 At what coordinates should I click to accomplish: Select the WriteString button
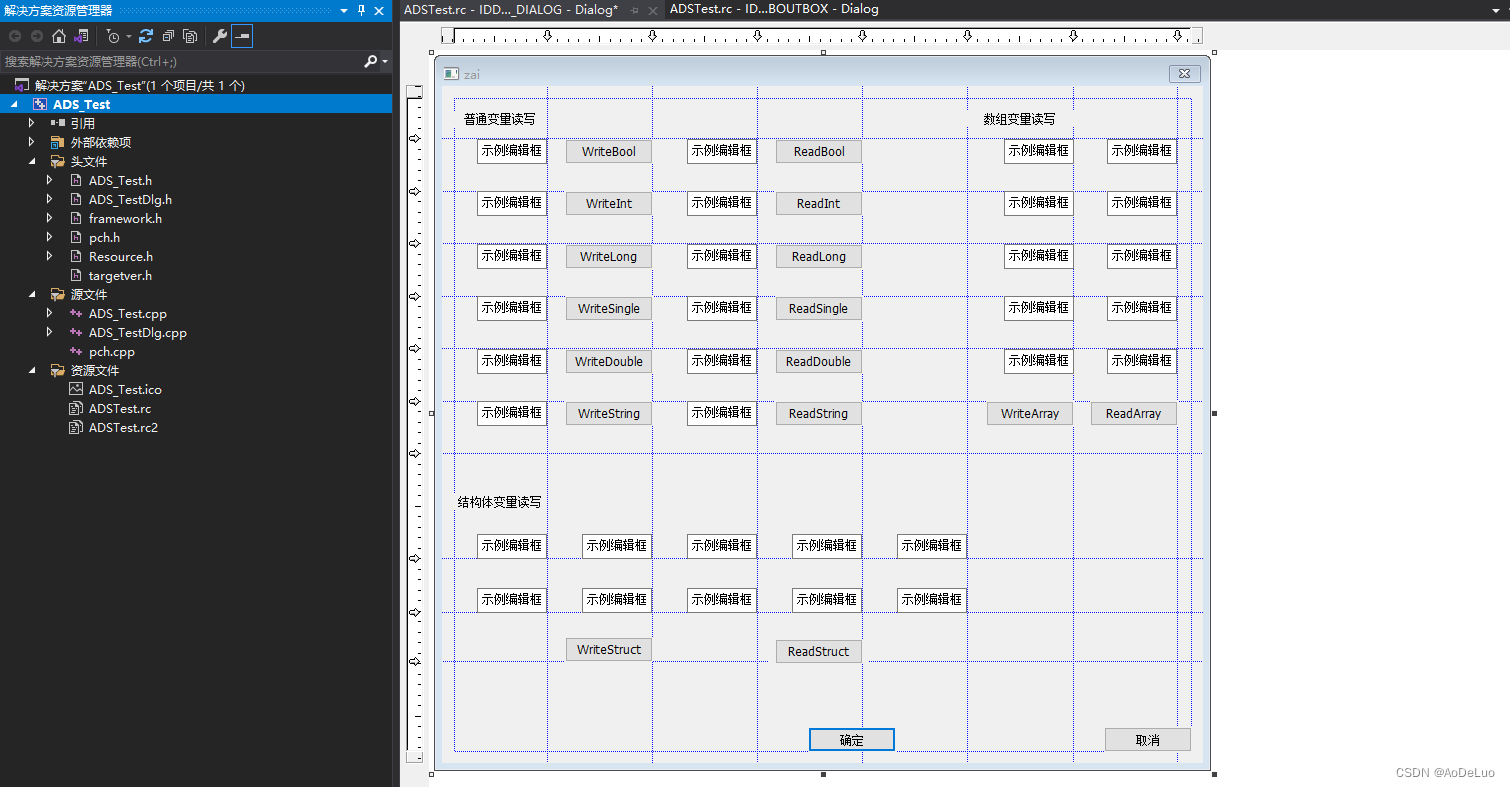pos(609,414)
